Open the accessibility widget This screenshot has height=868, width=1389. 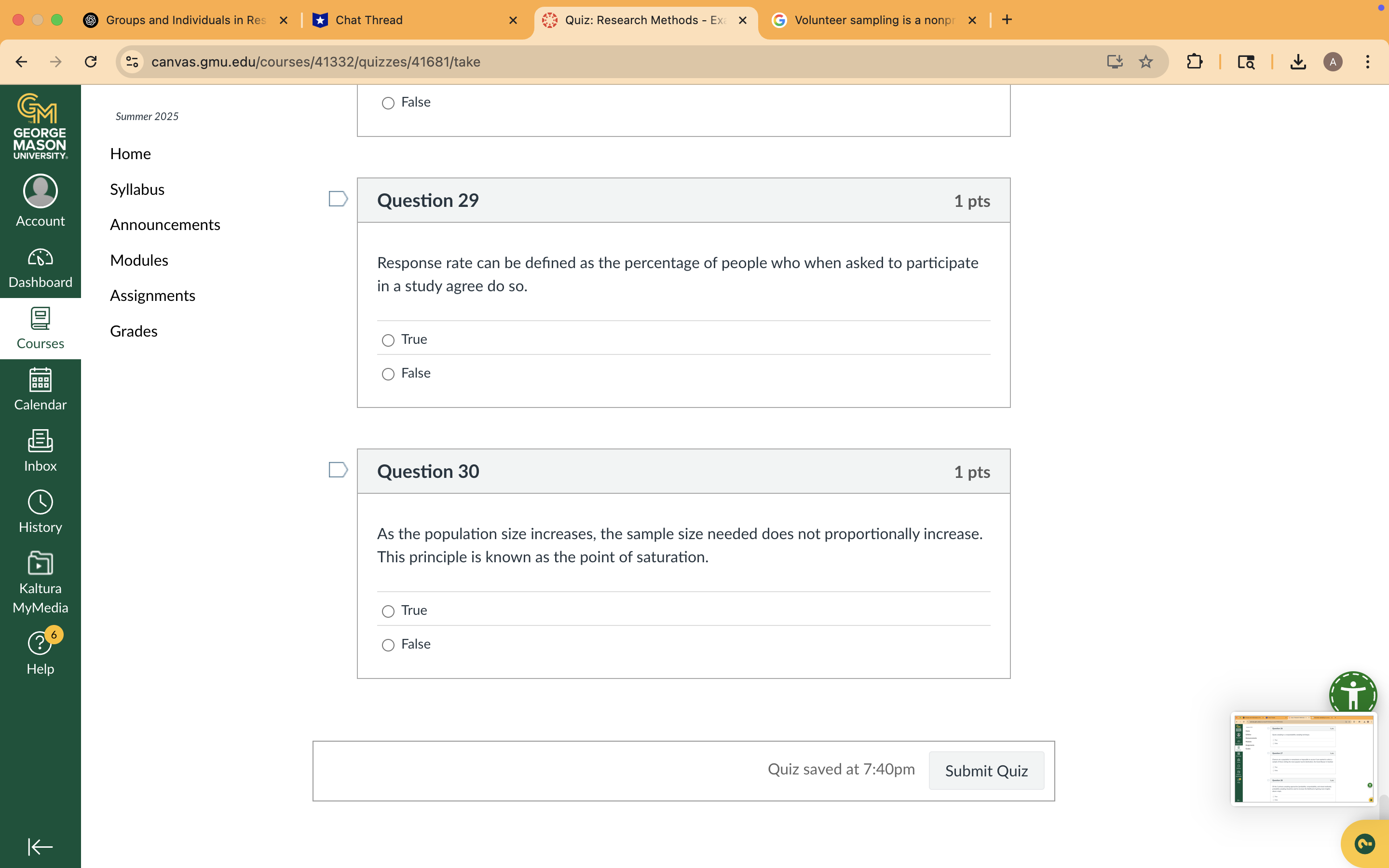pyautogui.click(x=1353, y=694)
